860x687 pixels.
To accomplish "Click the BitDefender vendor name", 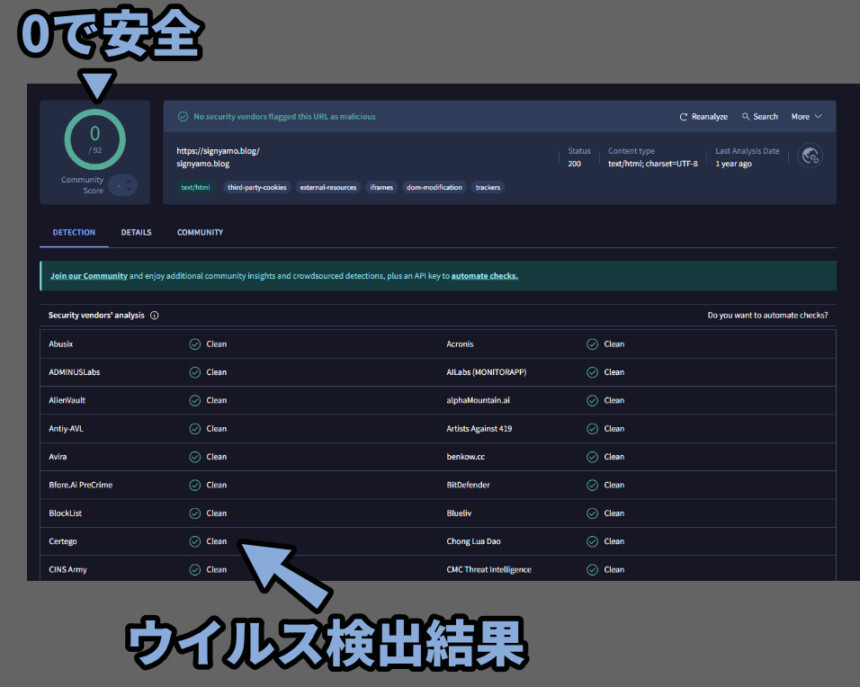I will click(x=468, y=485).
